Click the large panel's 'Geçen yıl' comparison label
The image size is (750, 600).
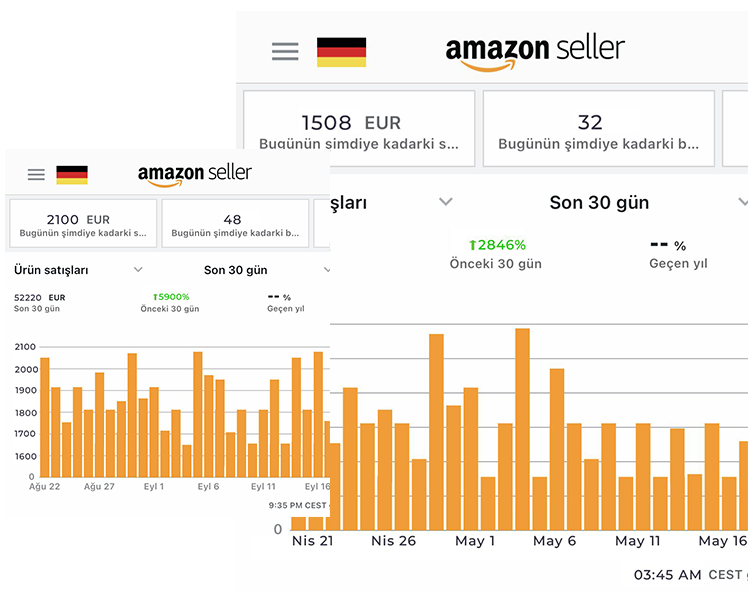click(679, 264)
